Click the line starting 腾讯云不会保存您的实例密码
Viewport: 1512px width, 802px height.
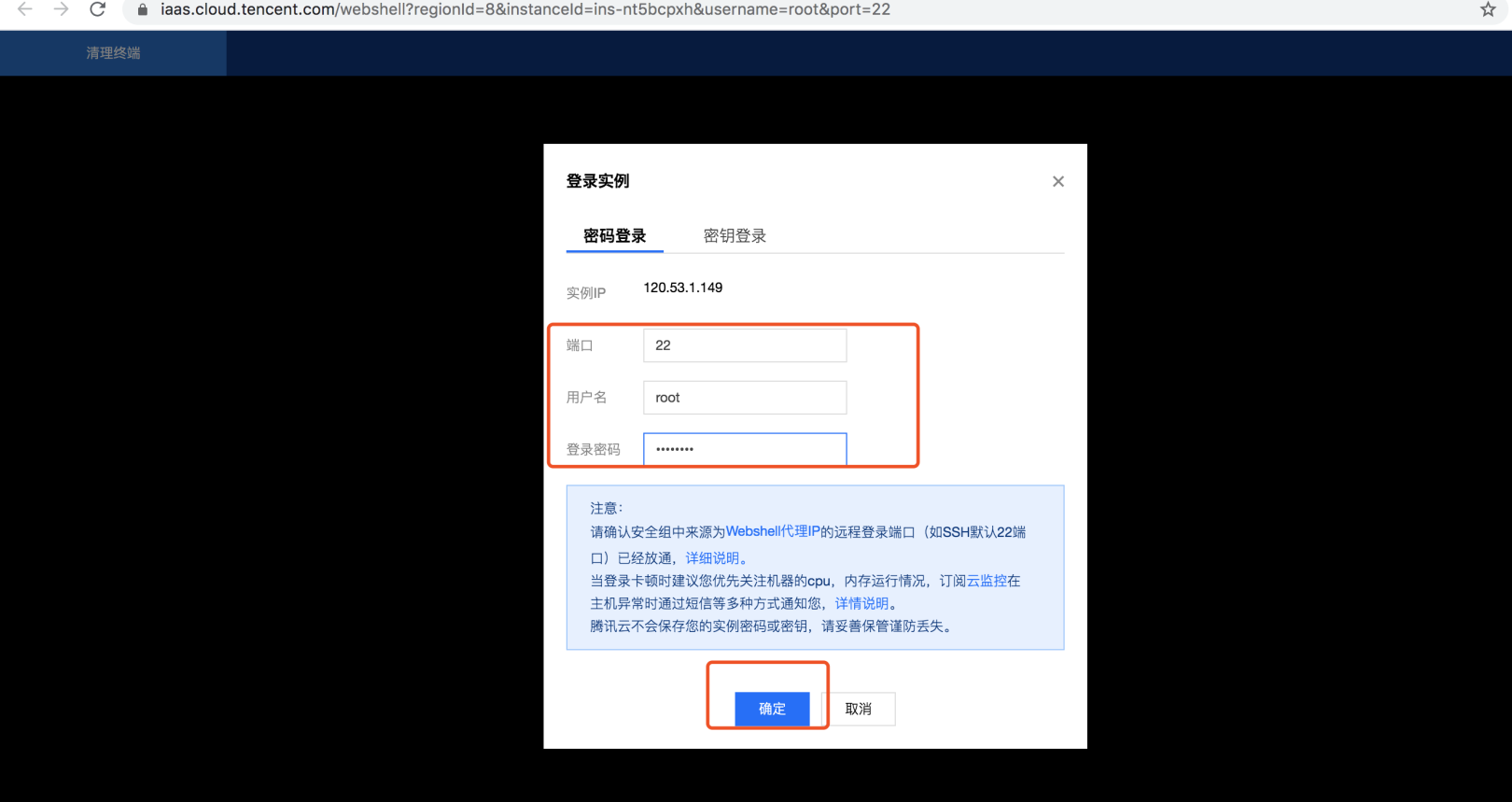click(774, 626)
